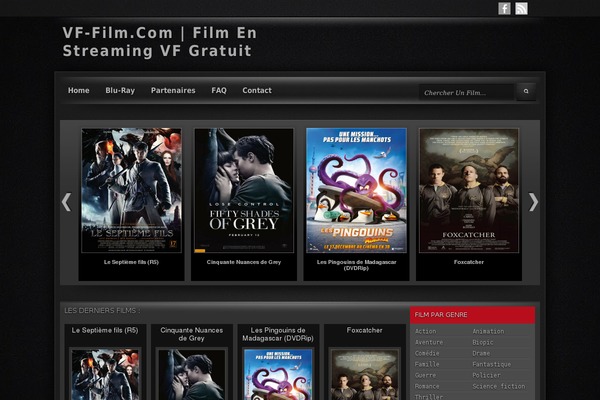
Task: Select the Famille genre
Action: pyautogui.click(x=427, y=364)
